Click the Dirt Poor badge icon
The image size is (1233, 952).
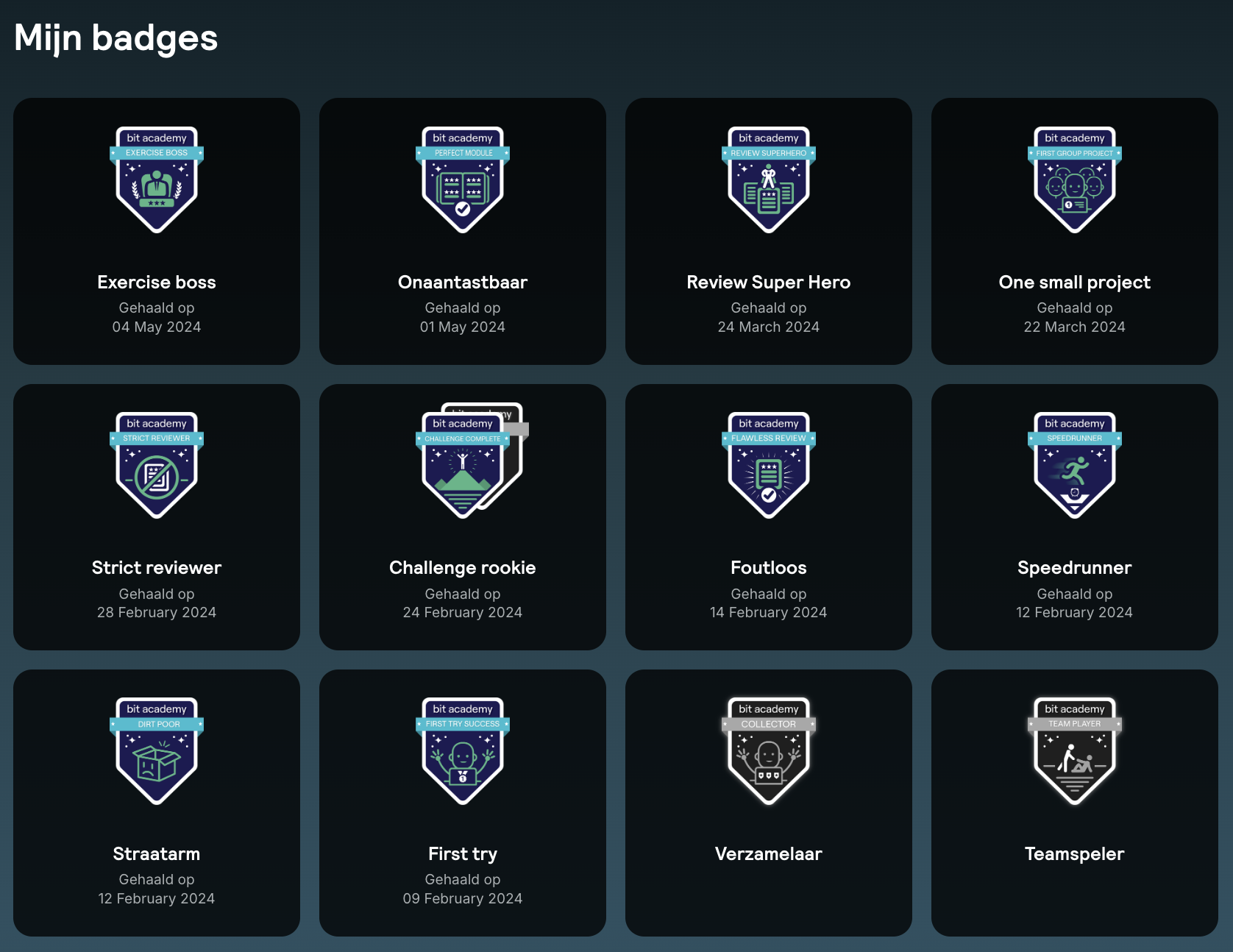157,751
